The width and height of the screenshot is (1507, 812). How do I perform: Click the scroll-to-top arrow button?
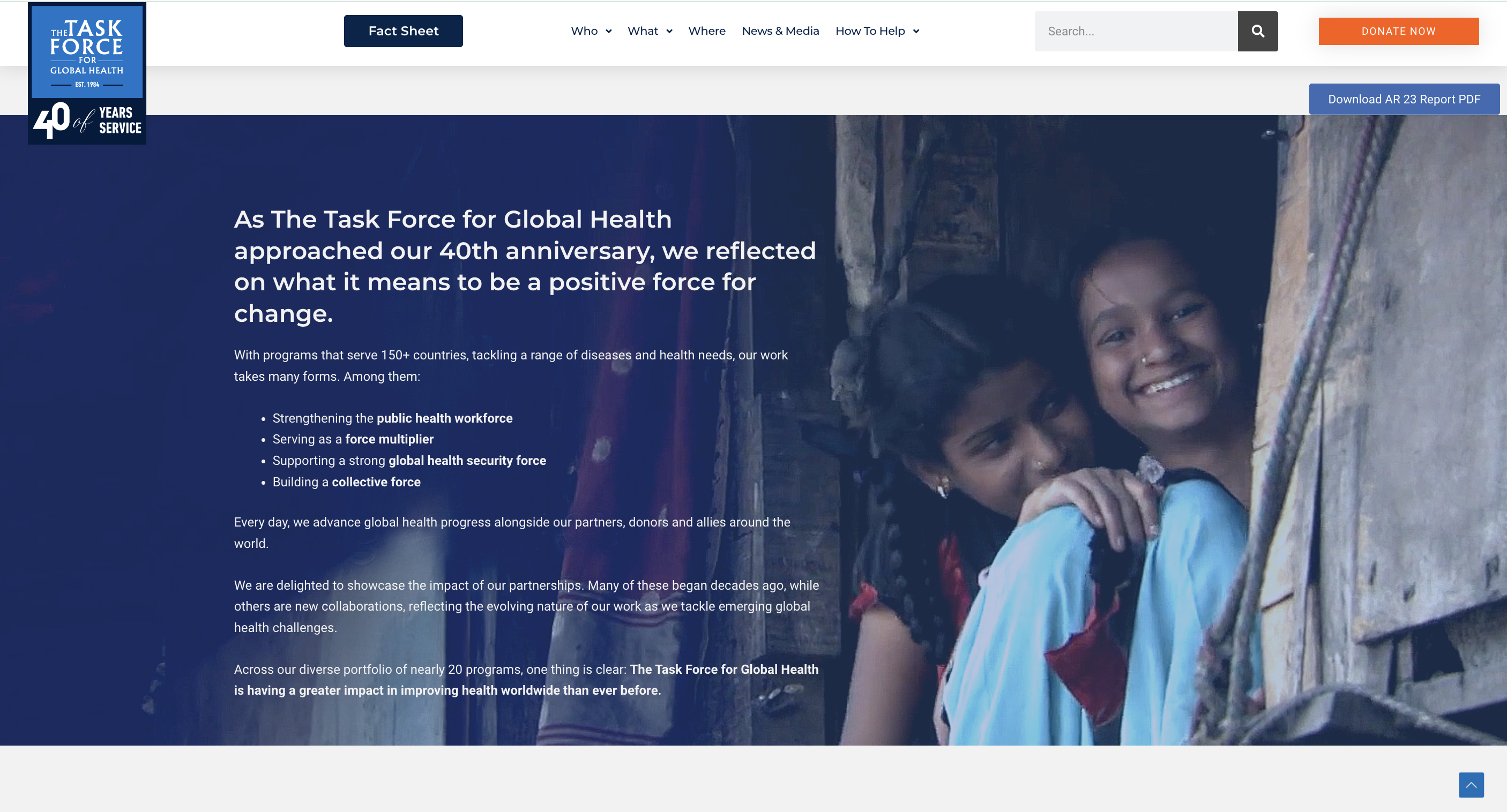[1471, 785]
